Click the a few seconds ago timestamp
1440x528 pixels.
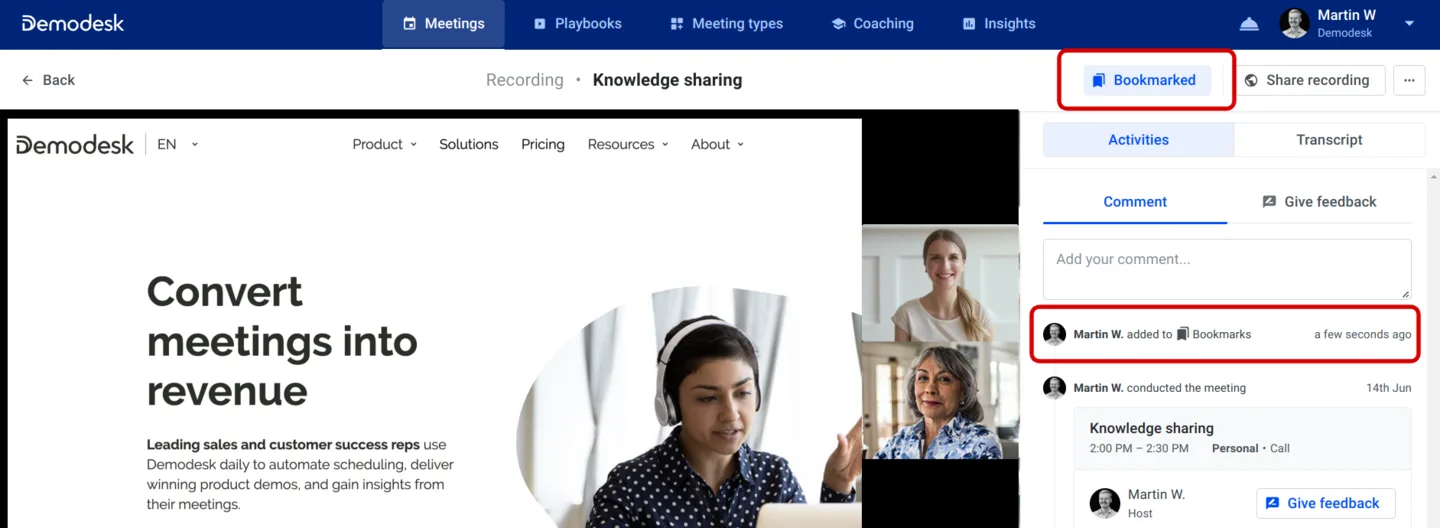point(1363,334)
